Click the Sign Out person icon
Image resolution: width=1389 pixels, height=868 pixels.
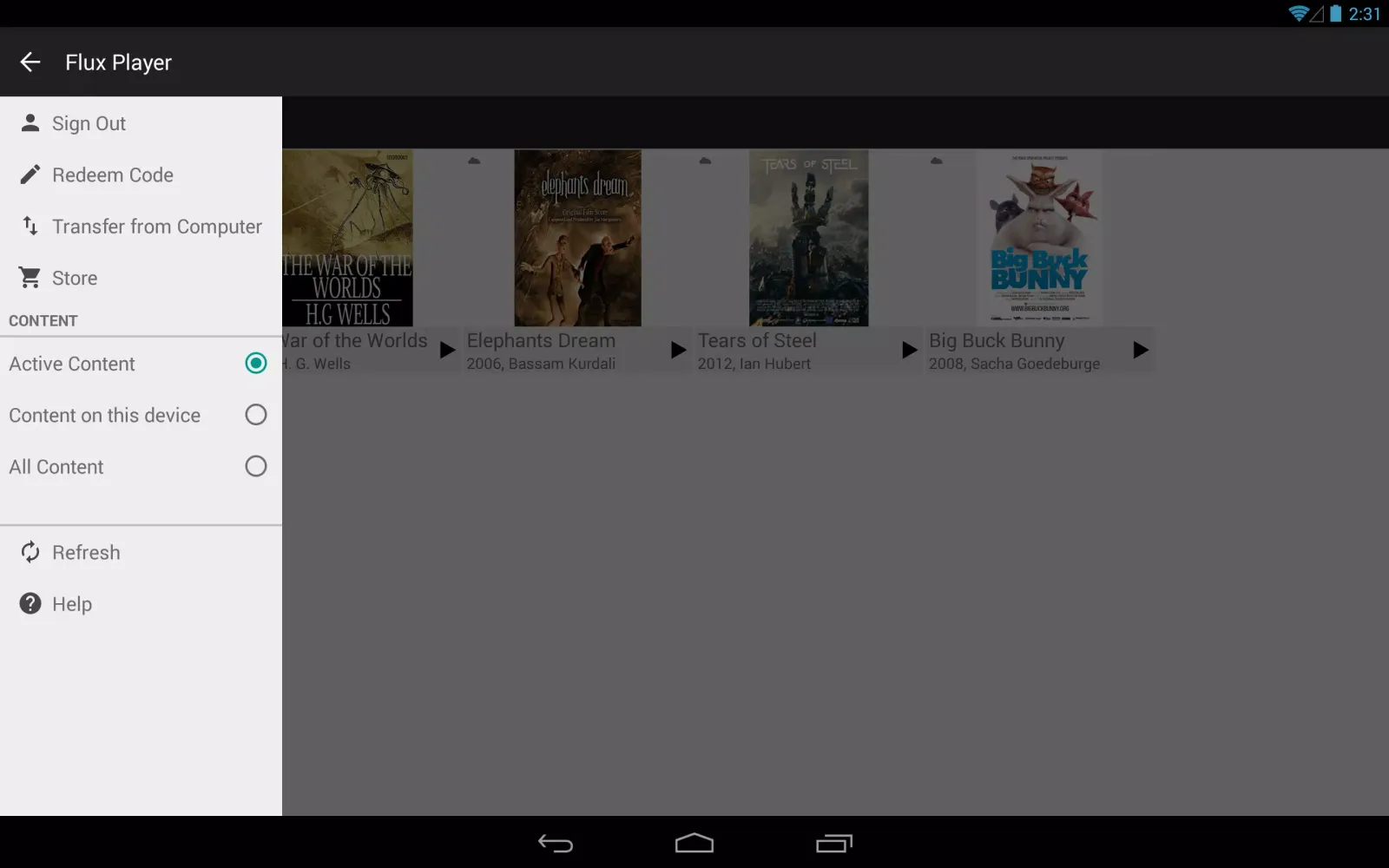pyautogui.click(x=30, y=123)
